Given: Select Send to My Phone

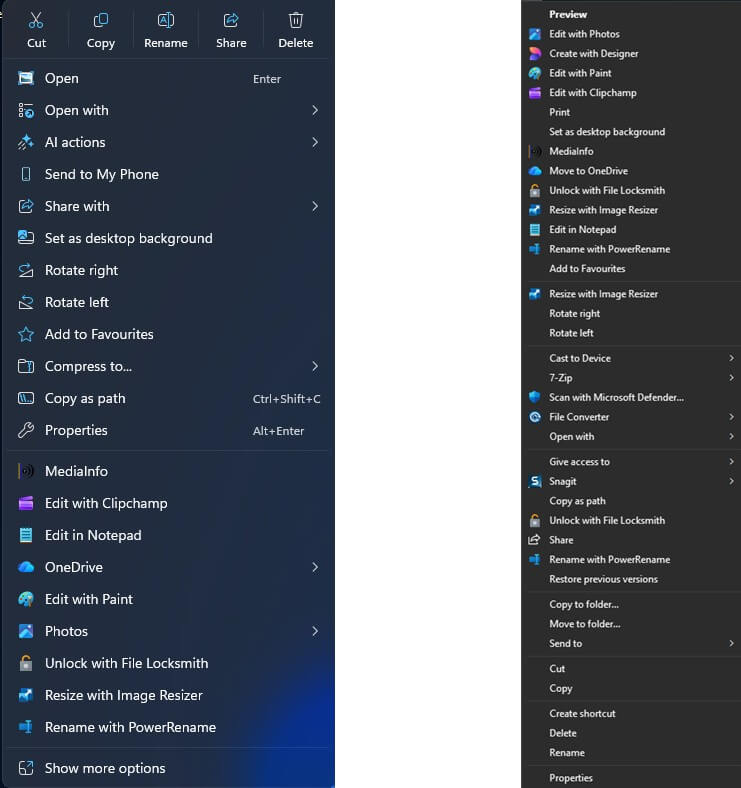Looking at the screenshot, I should click(x=101, y=174).
